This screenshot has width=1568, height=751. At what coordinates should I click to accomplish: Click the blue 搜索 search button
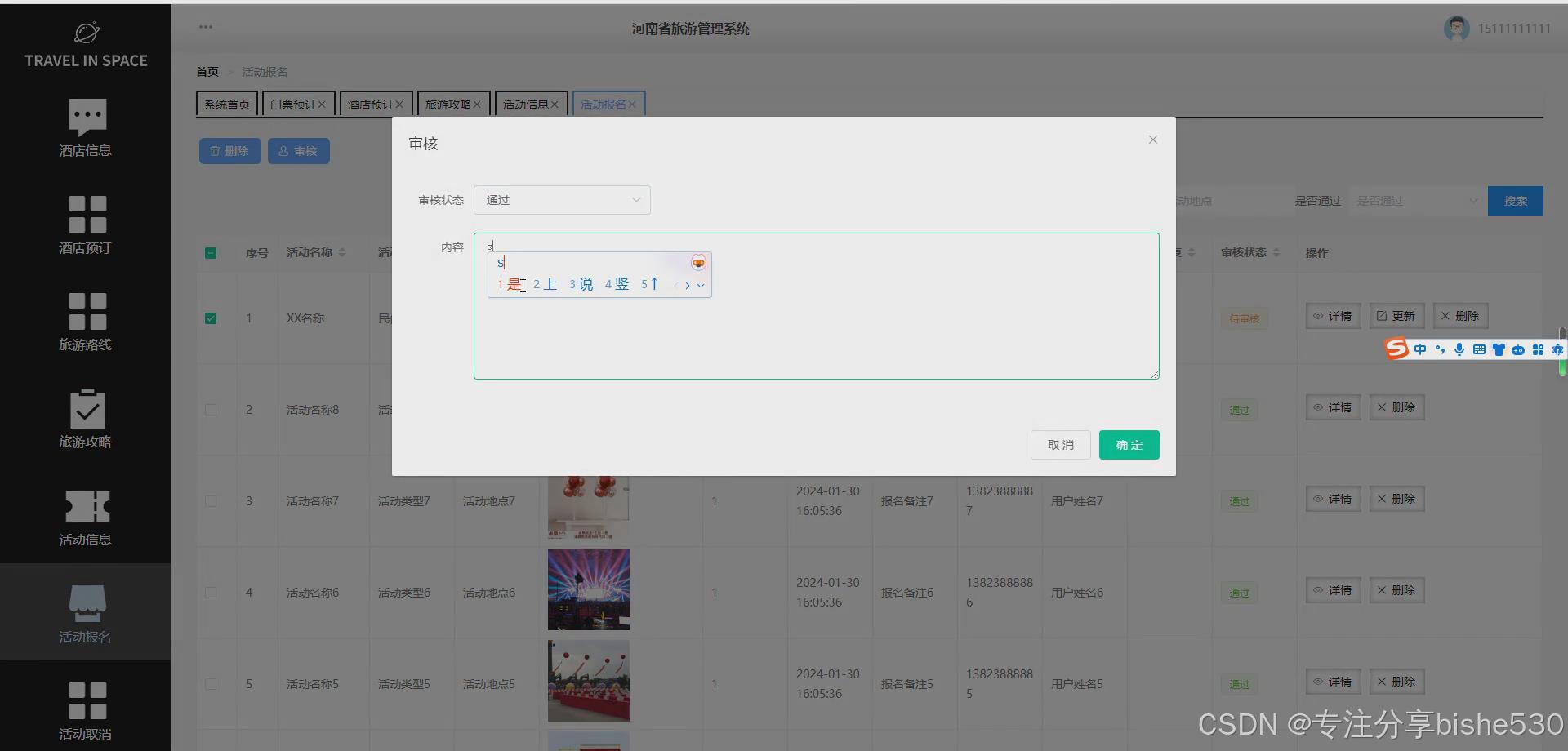point(1515,201)
